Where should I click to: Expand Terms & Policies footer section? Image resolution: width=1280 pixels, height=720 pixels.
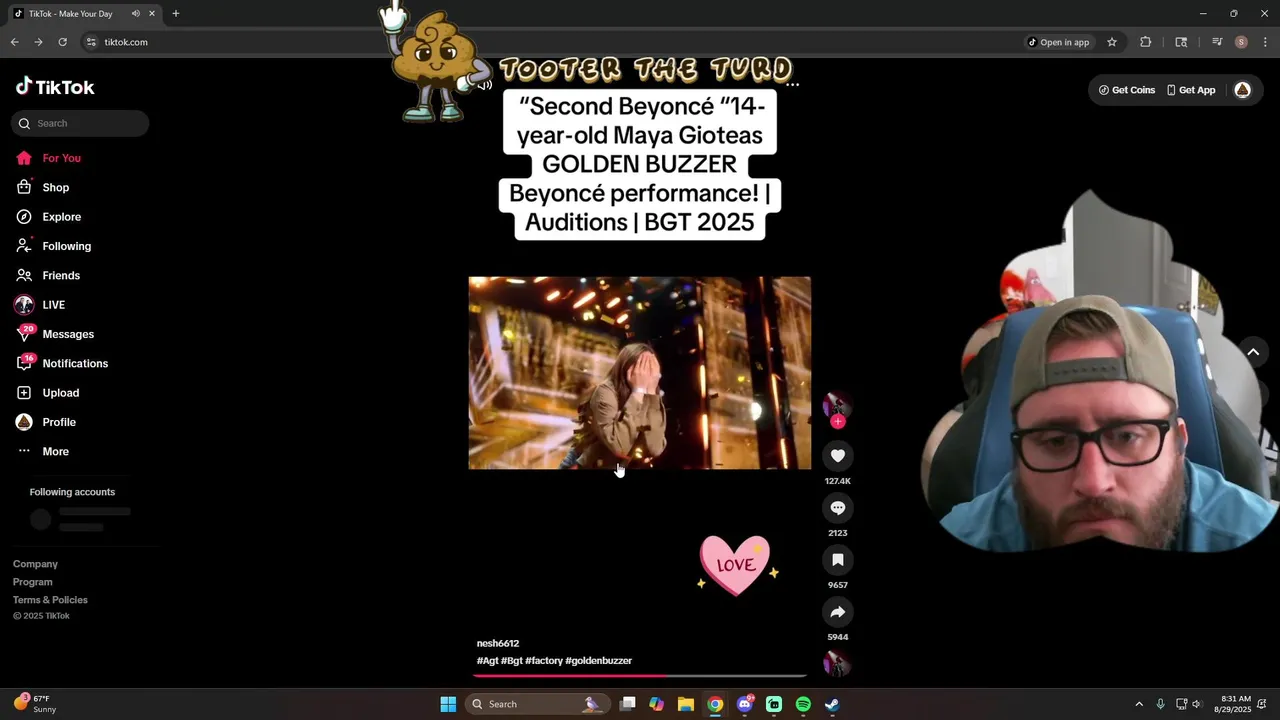click(x=50, y=600)
